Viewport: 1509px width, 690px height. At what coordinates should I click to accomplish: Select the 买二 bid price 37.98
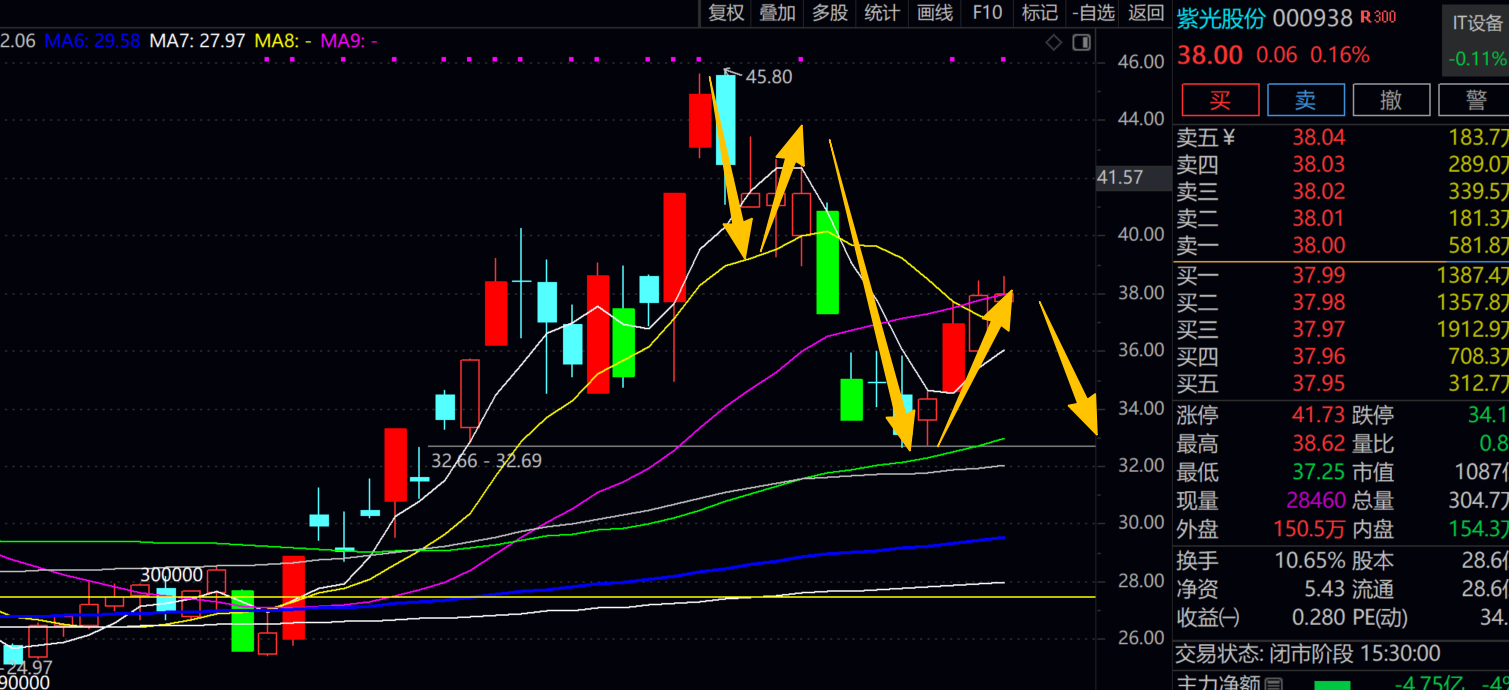1319,302
